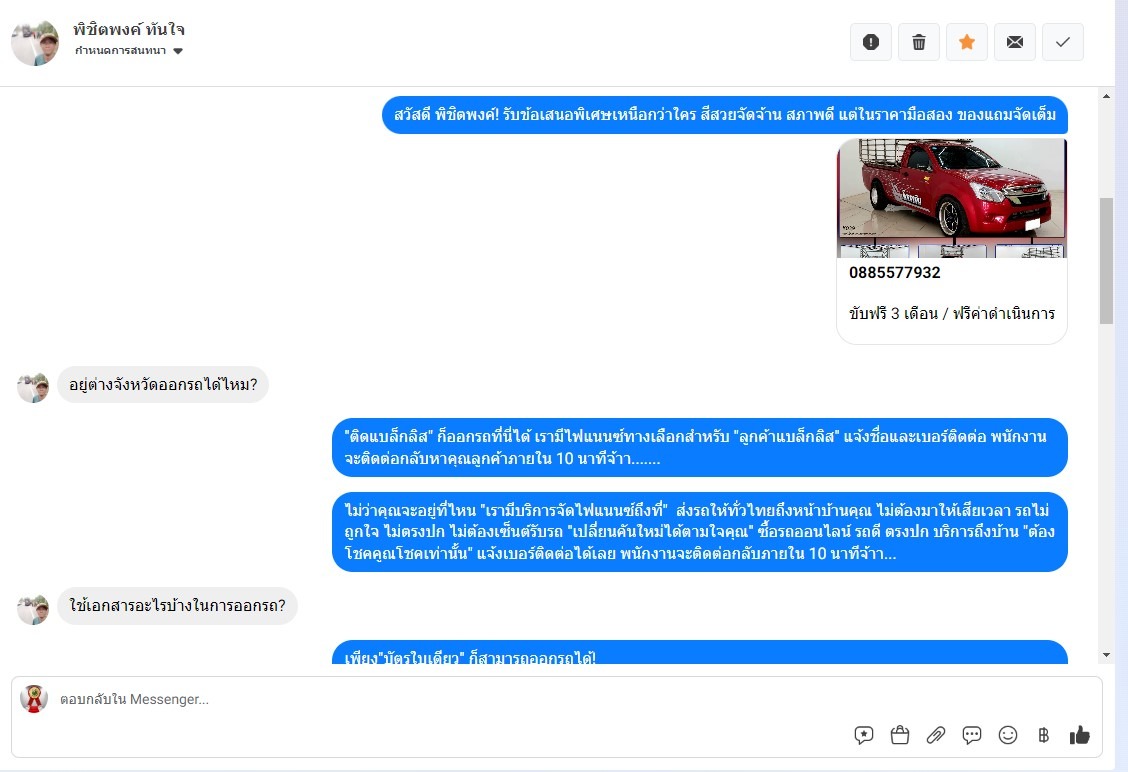Open the red pickup truck photo
1128x772 pixels.
coord(952,198)
